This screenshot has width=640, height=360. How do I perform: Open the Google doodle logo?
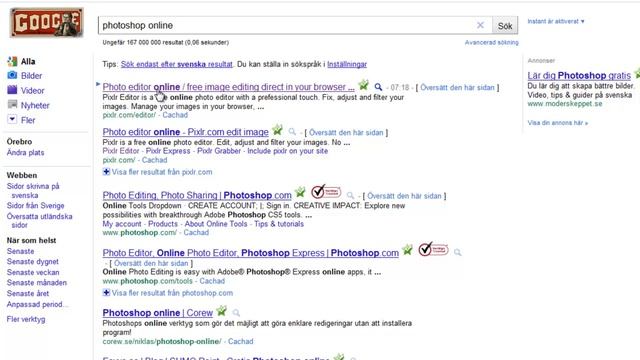tap(47, 22)
